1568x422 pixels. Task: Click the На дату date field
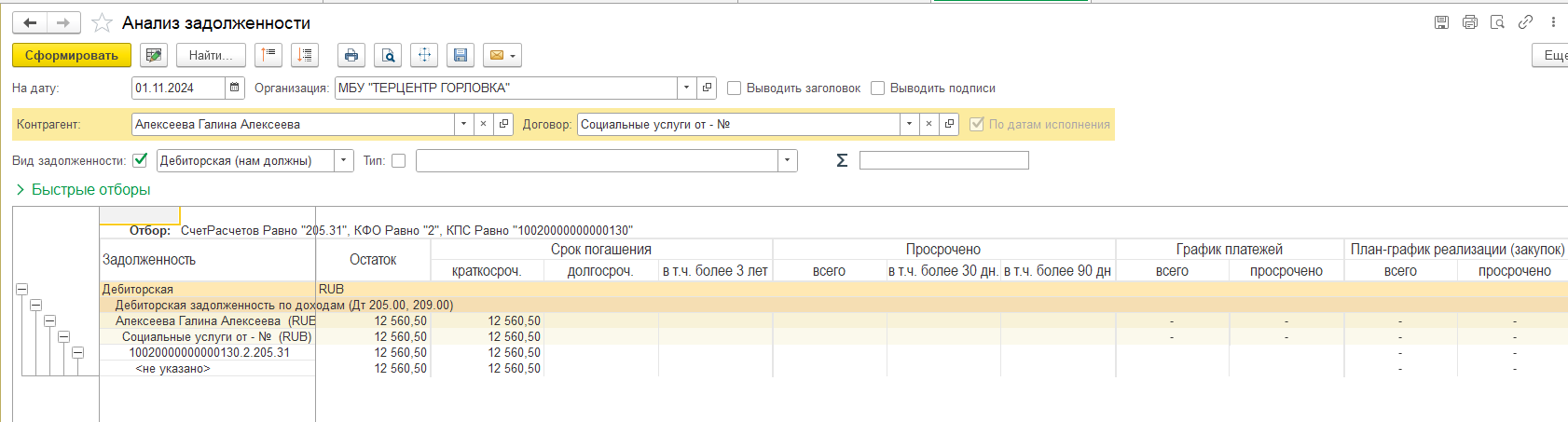[x=178, y=88]
